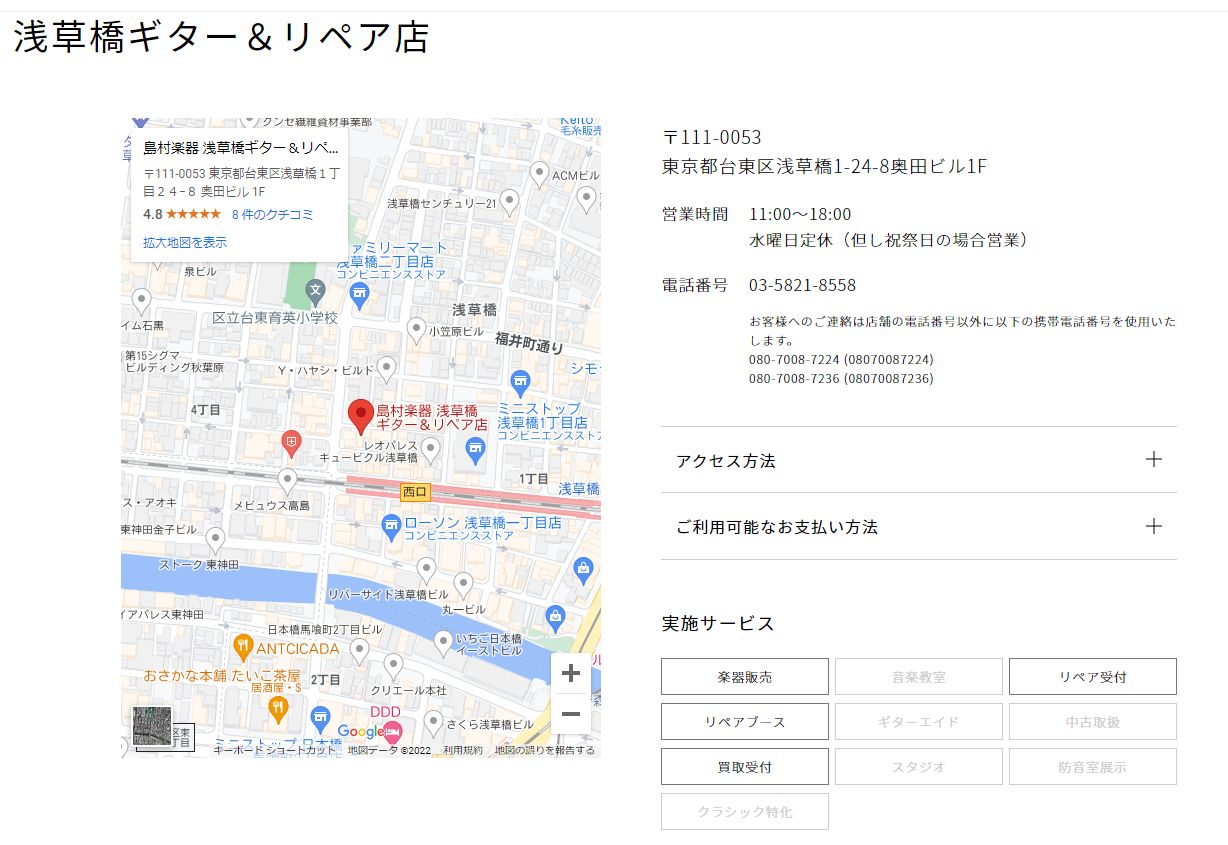
Task: Open the 利用規約 terms link
Action: tap(463, 750)
